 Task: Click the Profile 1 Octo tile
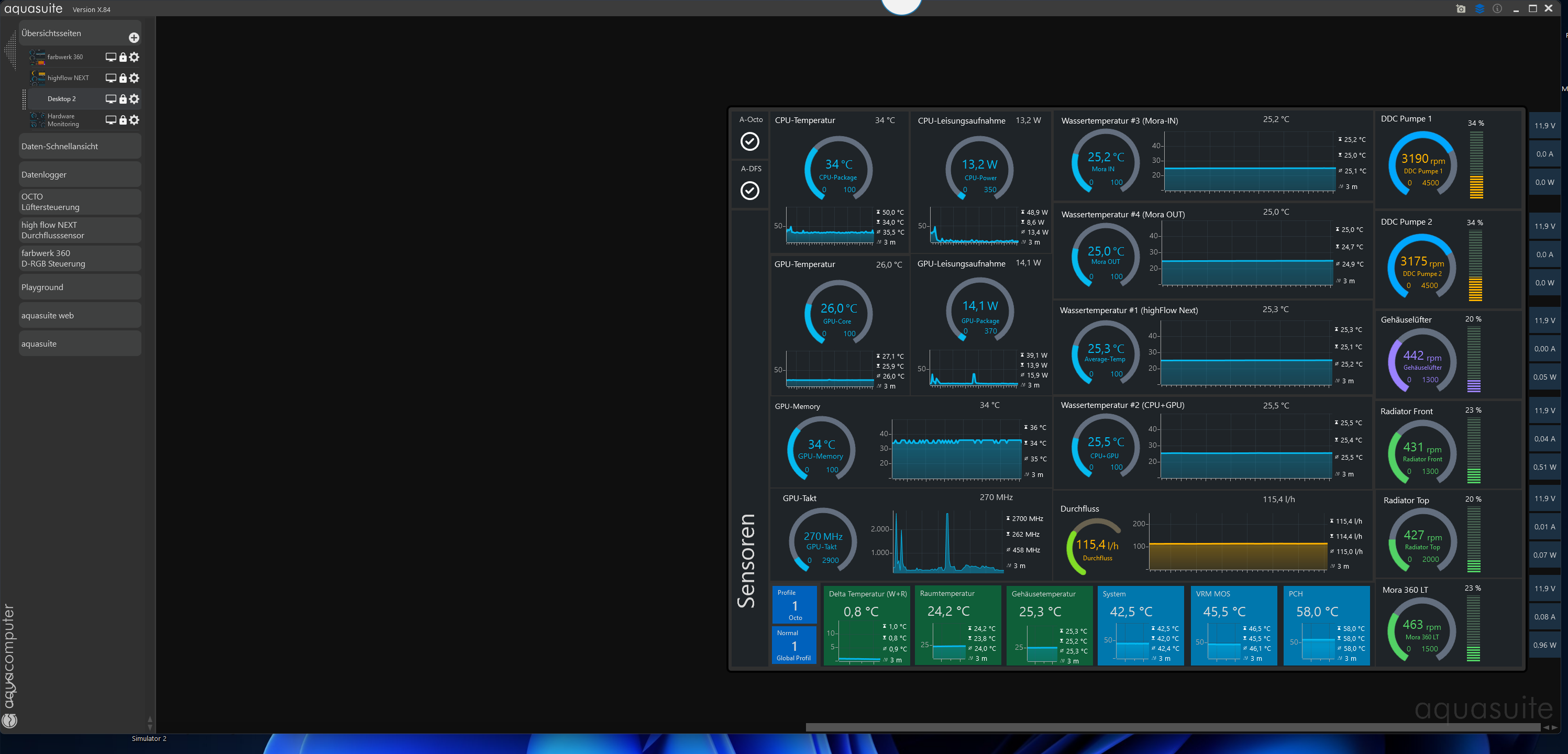click(794, 605)
